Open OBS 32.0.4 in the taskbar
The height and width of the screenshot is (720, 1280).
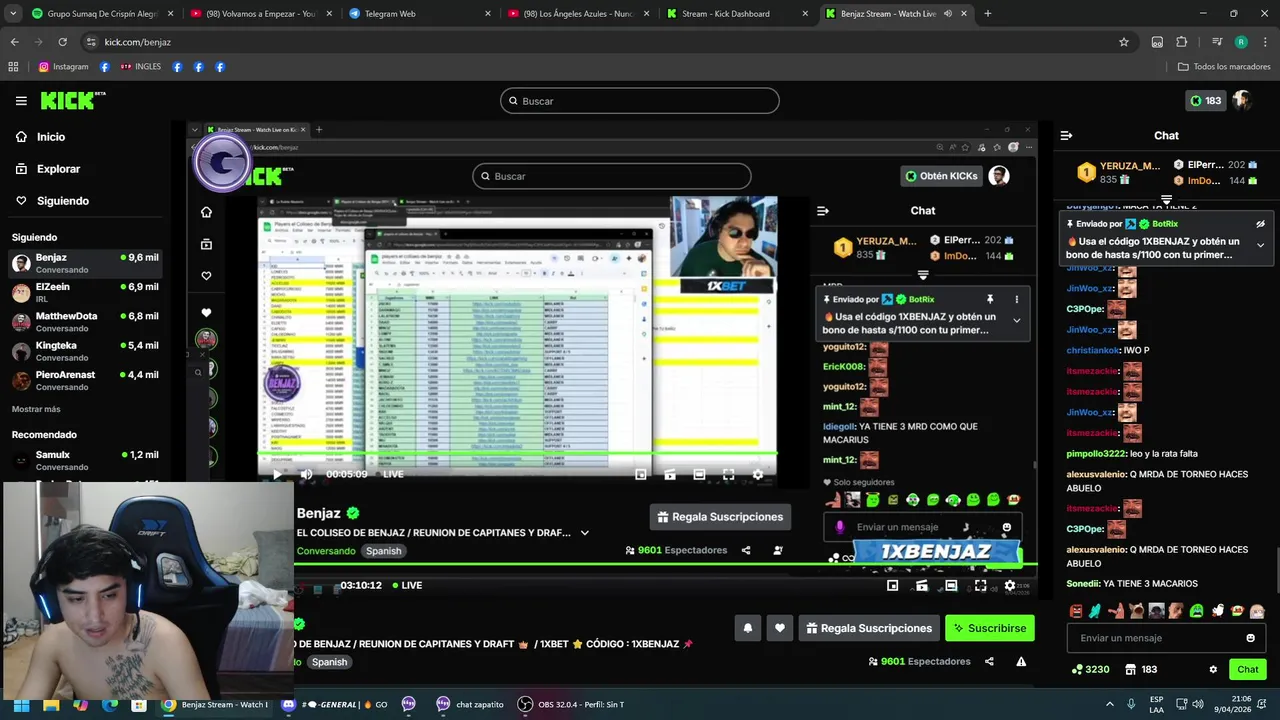571,704
